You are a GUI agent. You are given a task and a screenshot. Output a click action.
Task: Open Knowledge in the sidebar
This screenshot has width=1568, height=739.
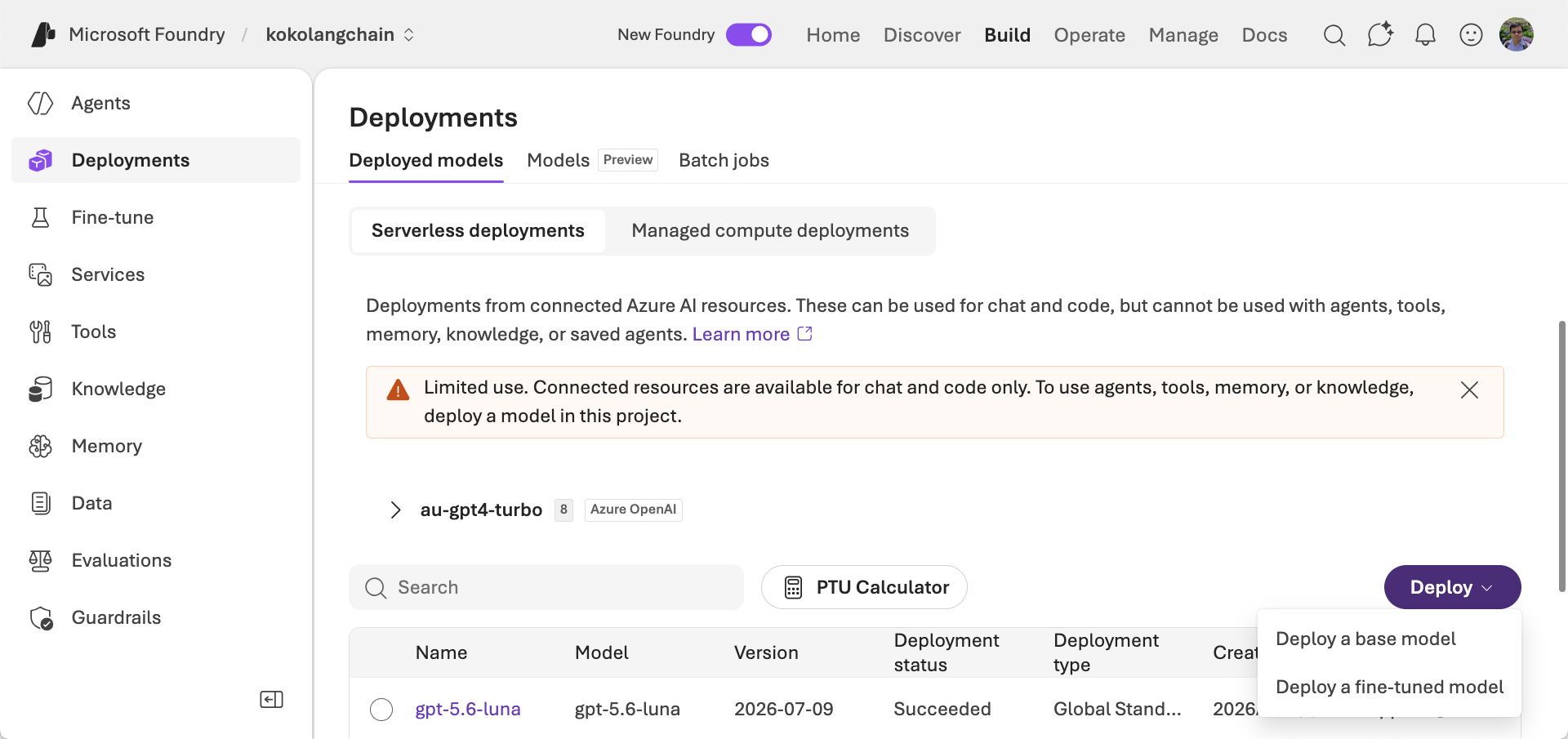pos(156,389)
